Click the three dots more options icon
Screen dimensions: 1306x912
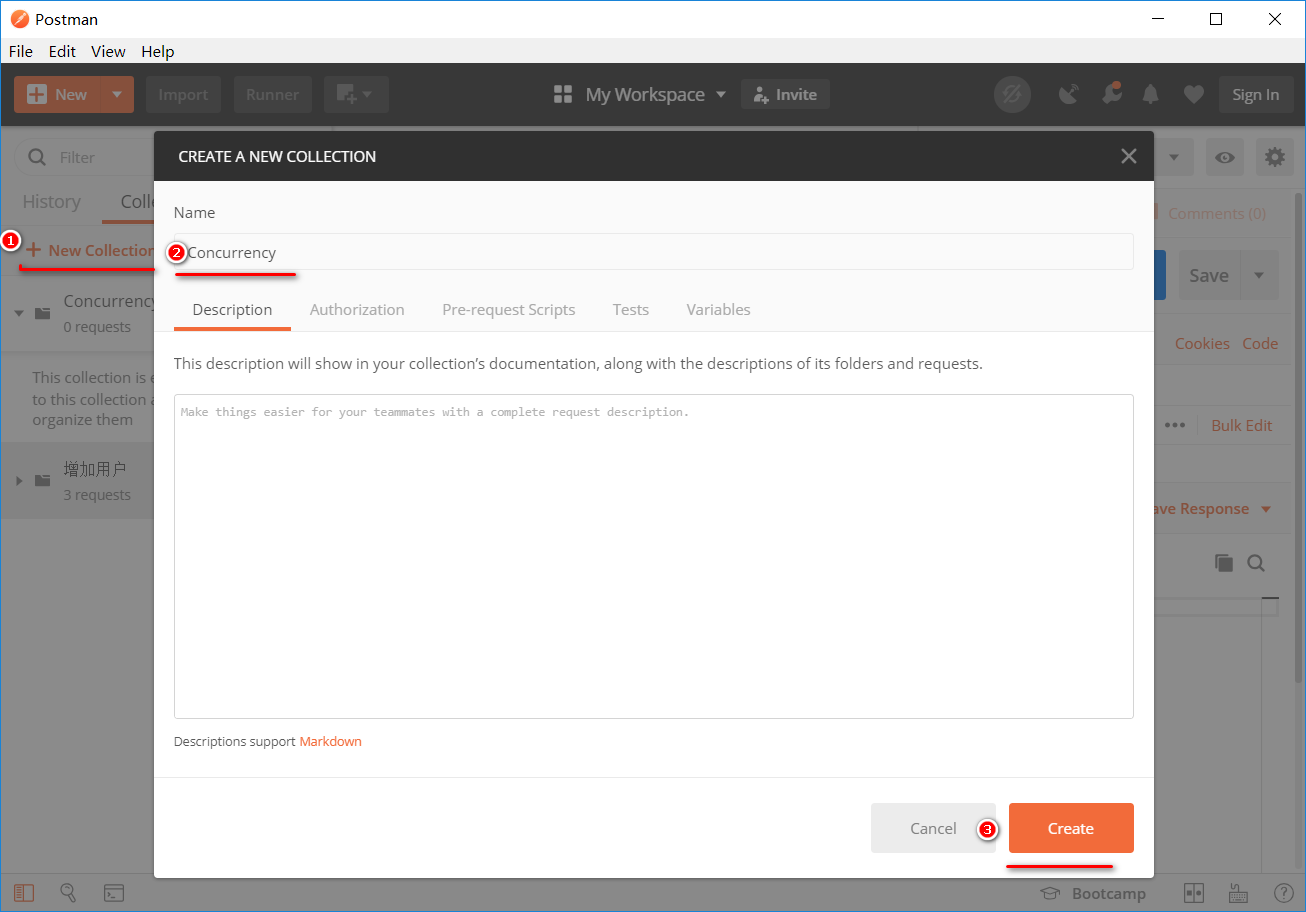[1176, 426]
